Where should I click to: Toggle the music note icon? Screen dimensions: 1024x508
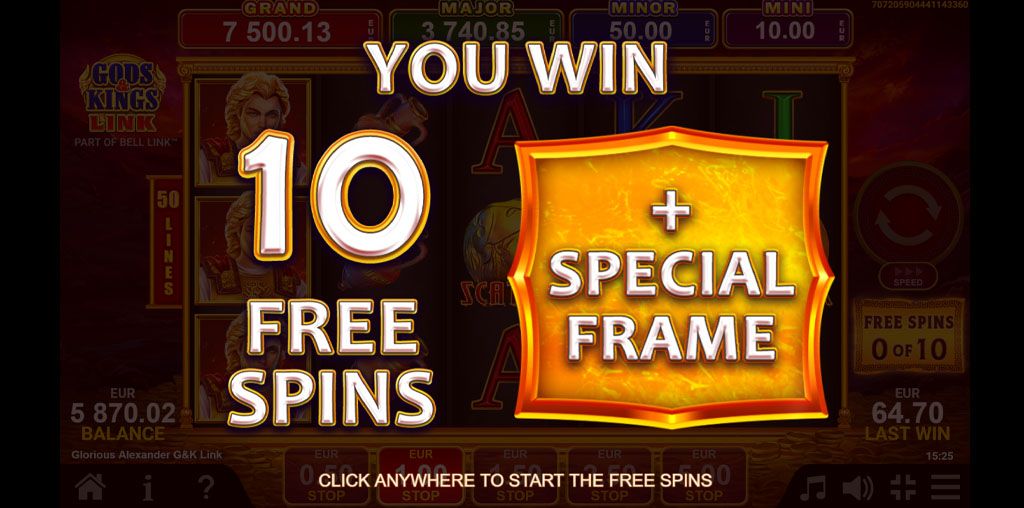pyautogui.click(x=812, y=488)
